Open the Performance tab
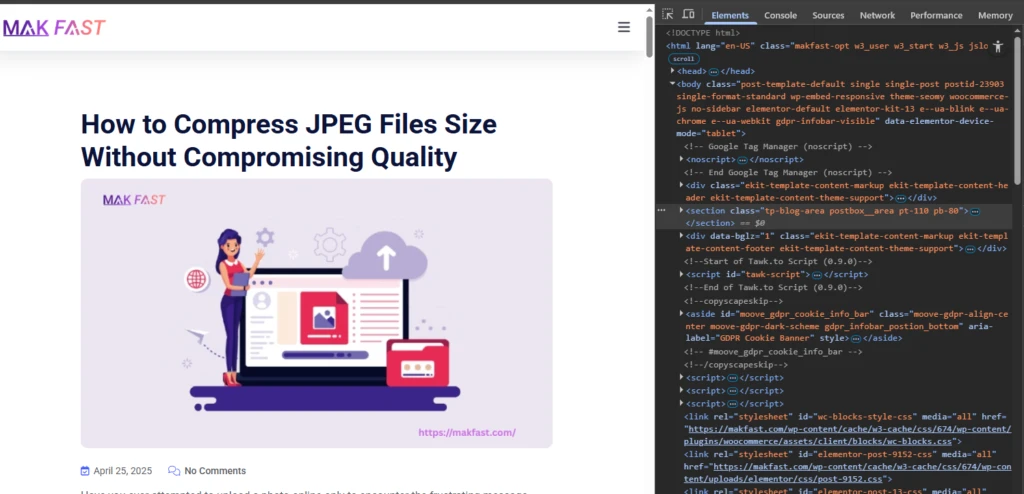Screen dimensions: 1024x494 (x=936, y=15)
